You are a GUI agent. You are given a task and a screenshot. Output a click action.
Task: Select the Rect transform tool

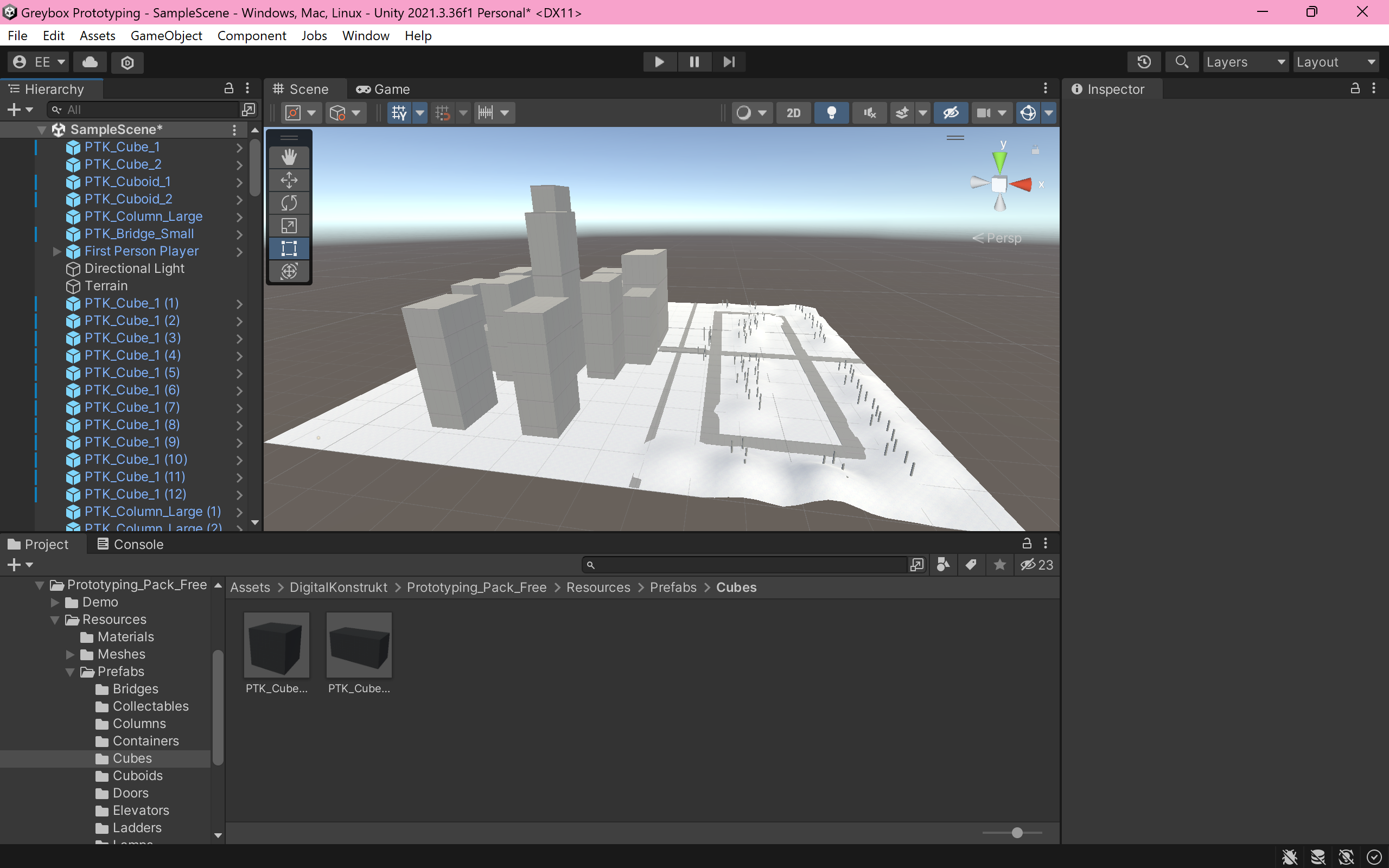coord(289,248)
